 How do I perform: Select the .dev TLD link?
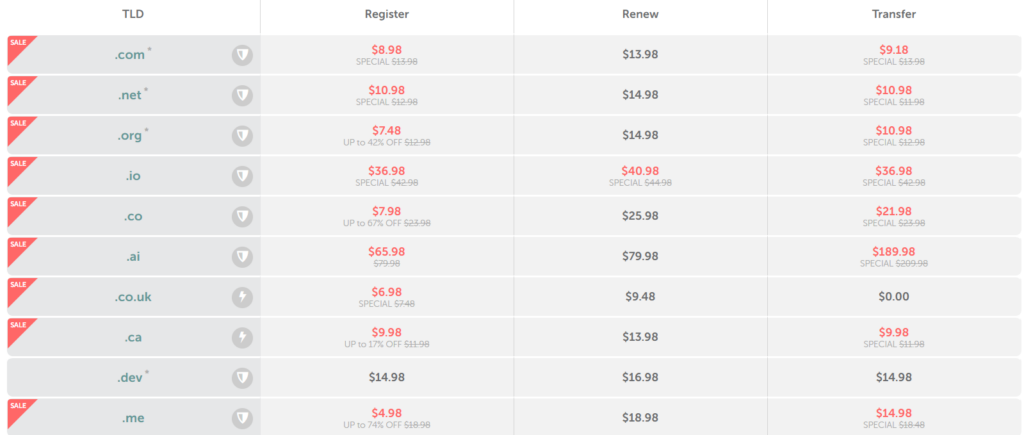(x=129, y=378)
